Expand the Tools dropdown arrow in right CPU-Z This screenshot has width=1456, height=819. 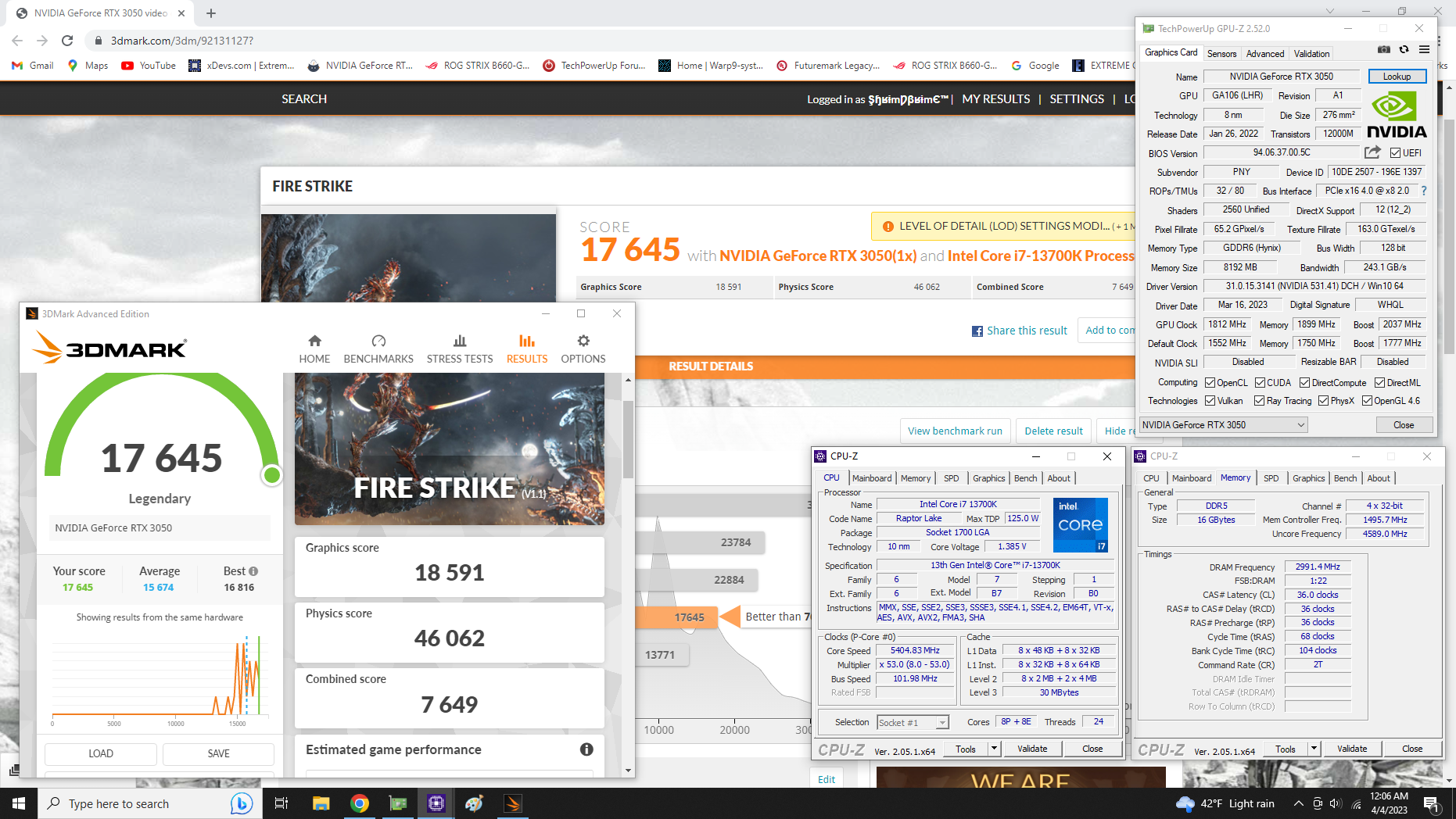(1314, 749)
